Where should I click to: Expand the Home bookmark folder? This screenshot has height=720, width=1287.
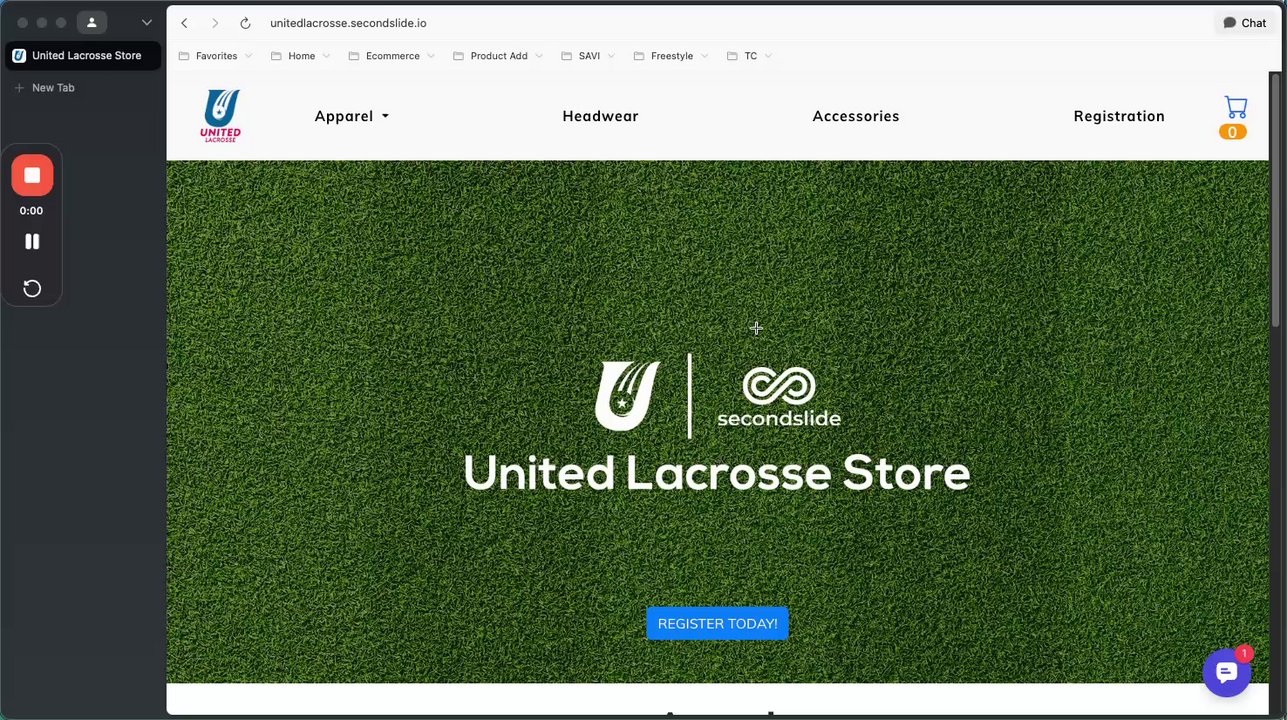(300, 56)
